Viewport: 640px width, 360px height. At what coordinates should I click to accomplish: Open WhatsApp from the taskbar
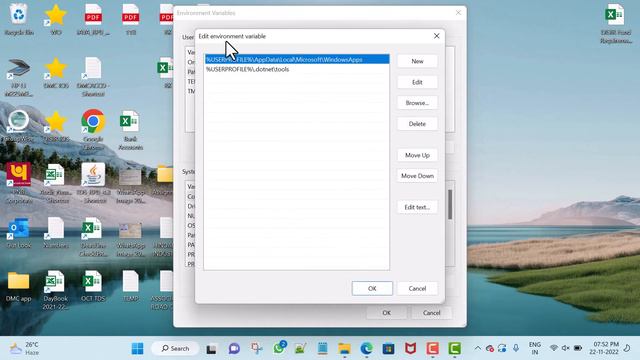point(279,348)
